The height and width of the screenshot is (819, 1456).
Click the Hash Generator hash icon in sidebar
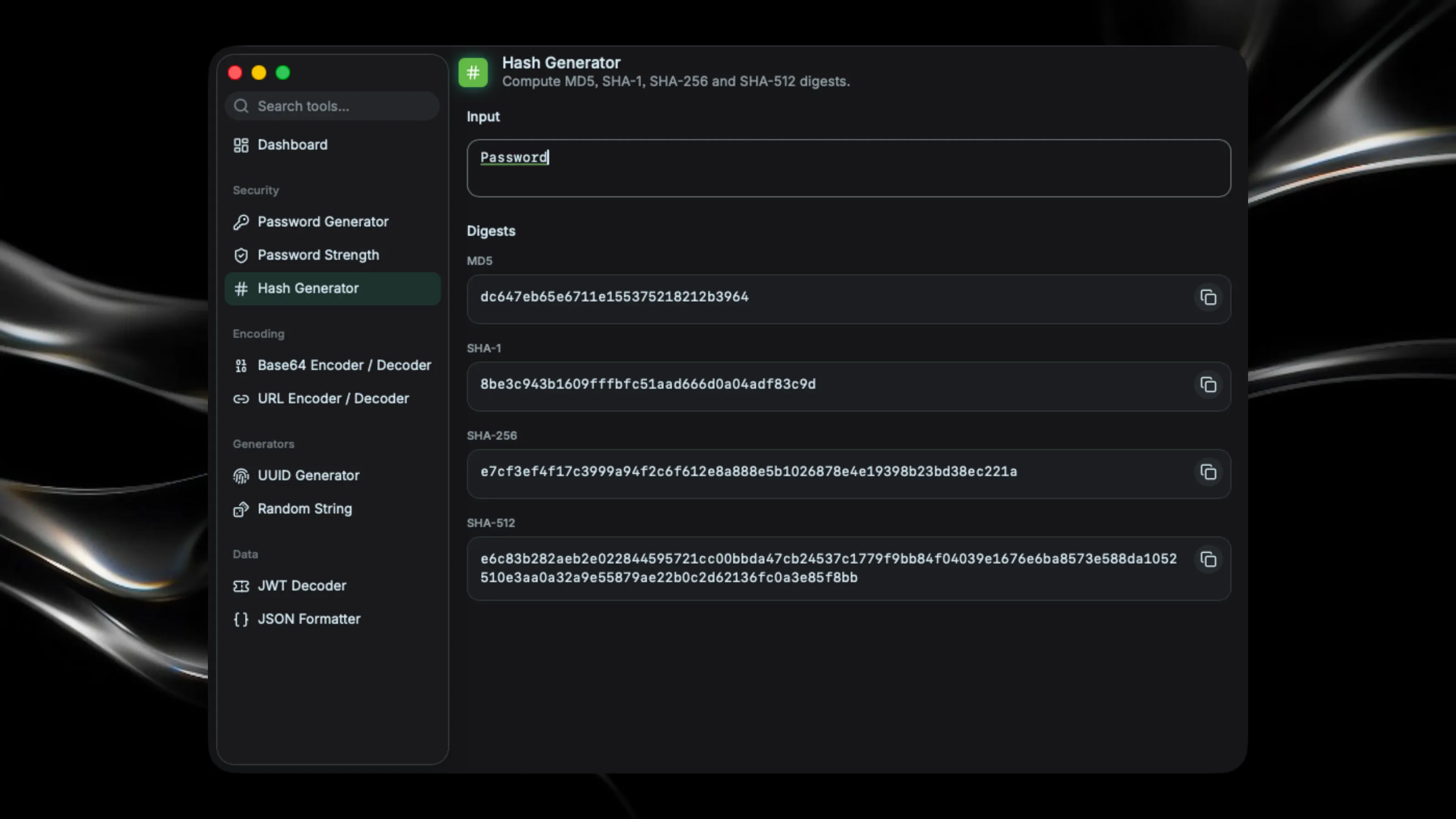point(241,289)
